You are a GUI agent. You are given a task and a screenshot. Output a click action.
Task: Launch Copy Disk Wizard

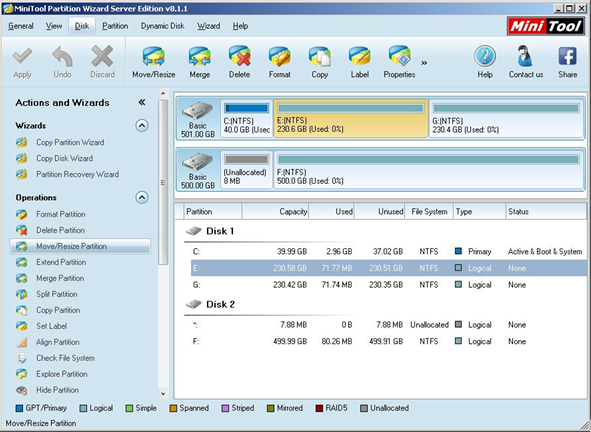tap(64, 158)
